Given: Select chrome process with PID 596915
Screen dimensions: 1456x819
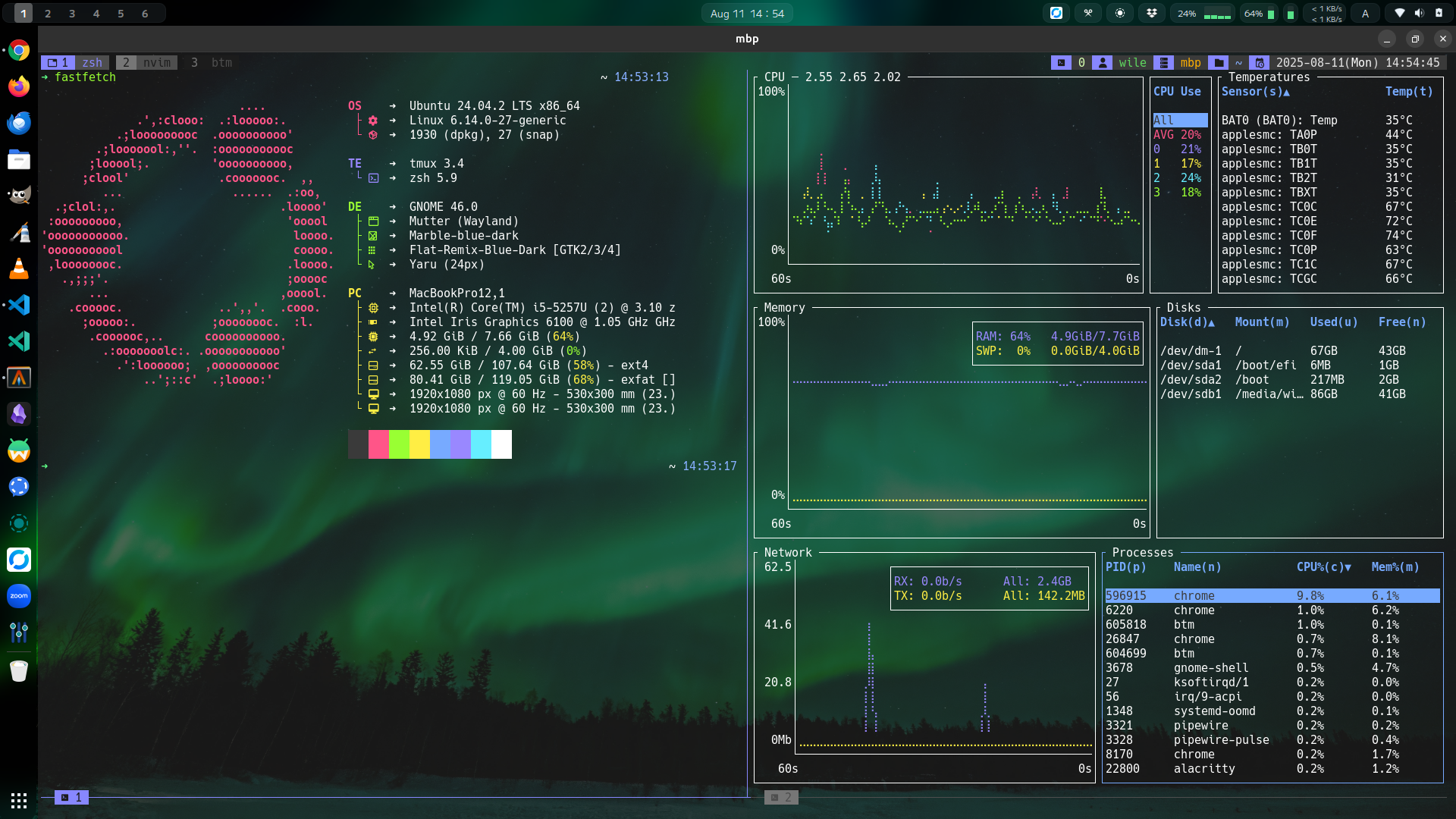Looking at the screenshot, I should tap(1272, 595).
